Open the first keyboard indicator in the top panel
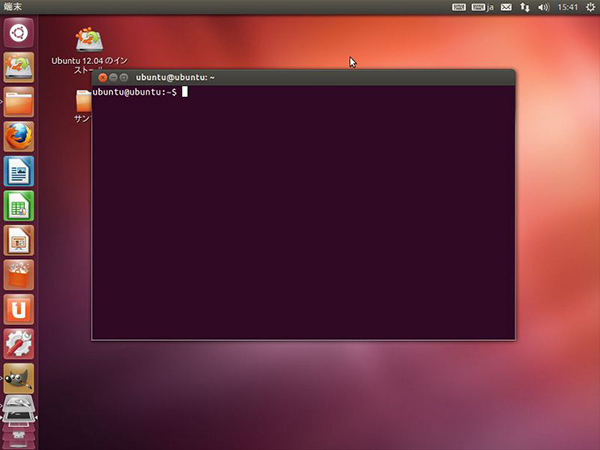 pyautogui.click(x=459, y=7)
